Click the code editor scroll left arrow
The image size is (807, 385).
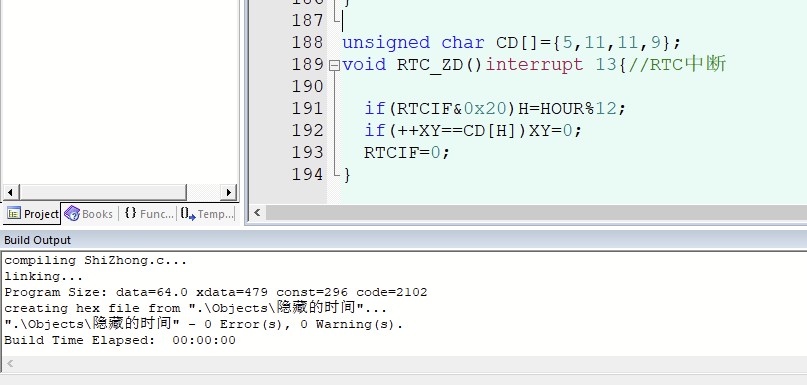point(257,212)
